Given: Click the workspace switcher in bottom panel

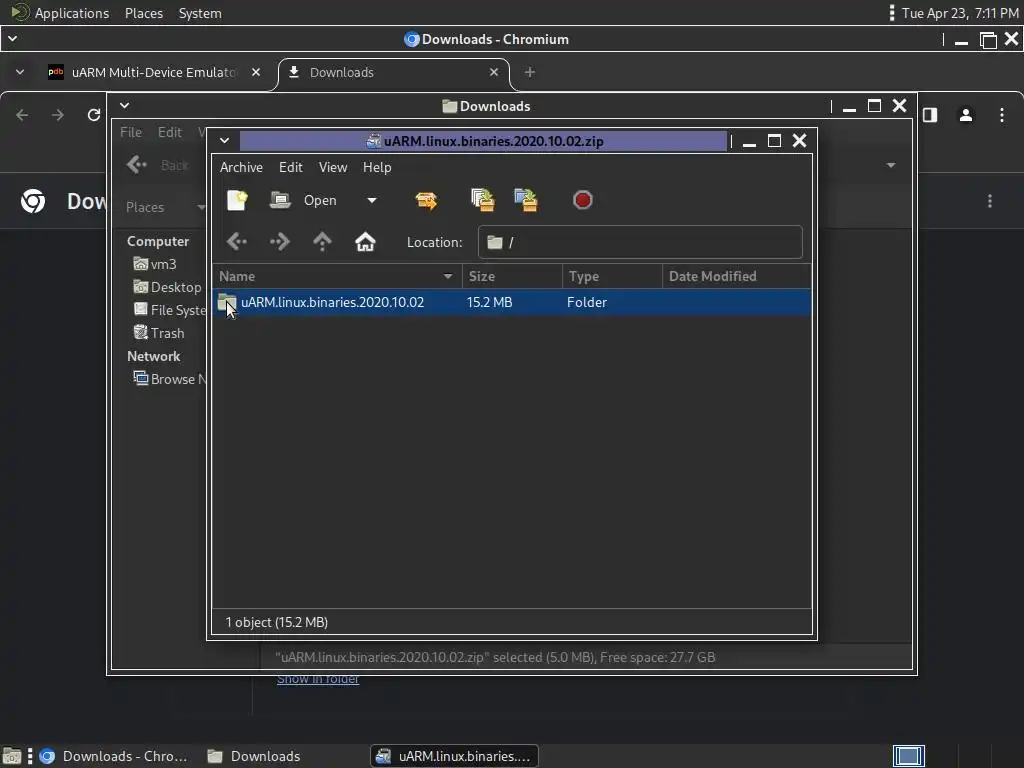Looking at the screenshot, I should 908,756.
